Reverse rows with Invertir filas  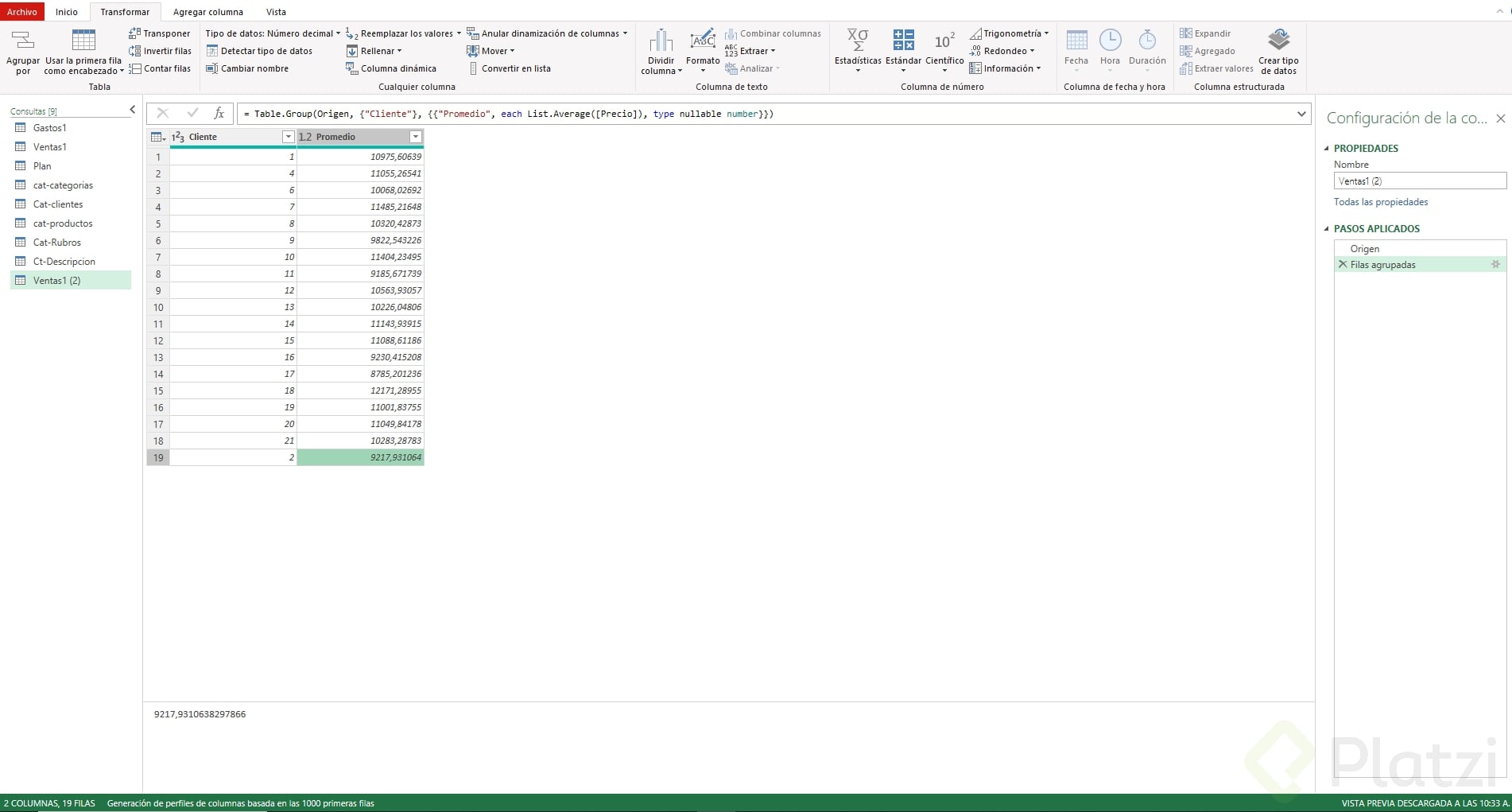coord(161,51)
